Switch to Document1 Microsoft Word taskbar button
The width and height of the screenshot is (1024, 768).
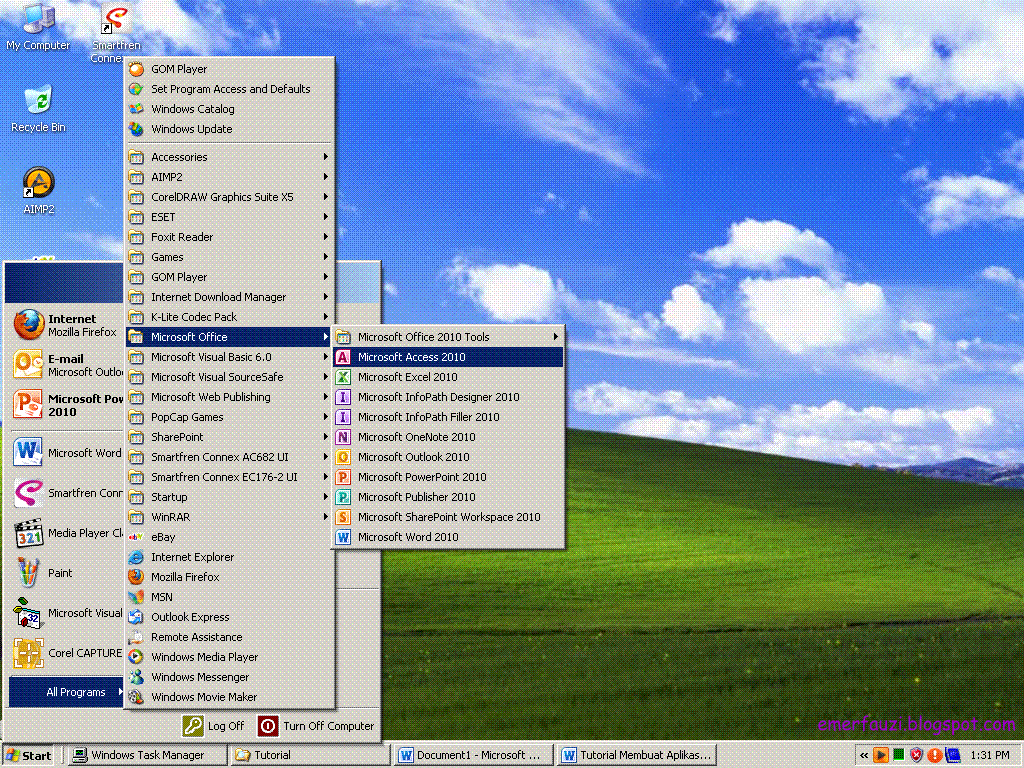point(473,756)
